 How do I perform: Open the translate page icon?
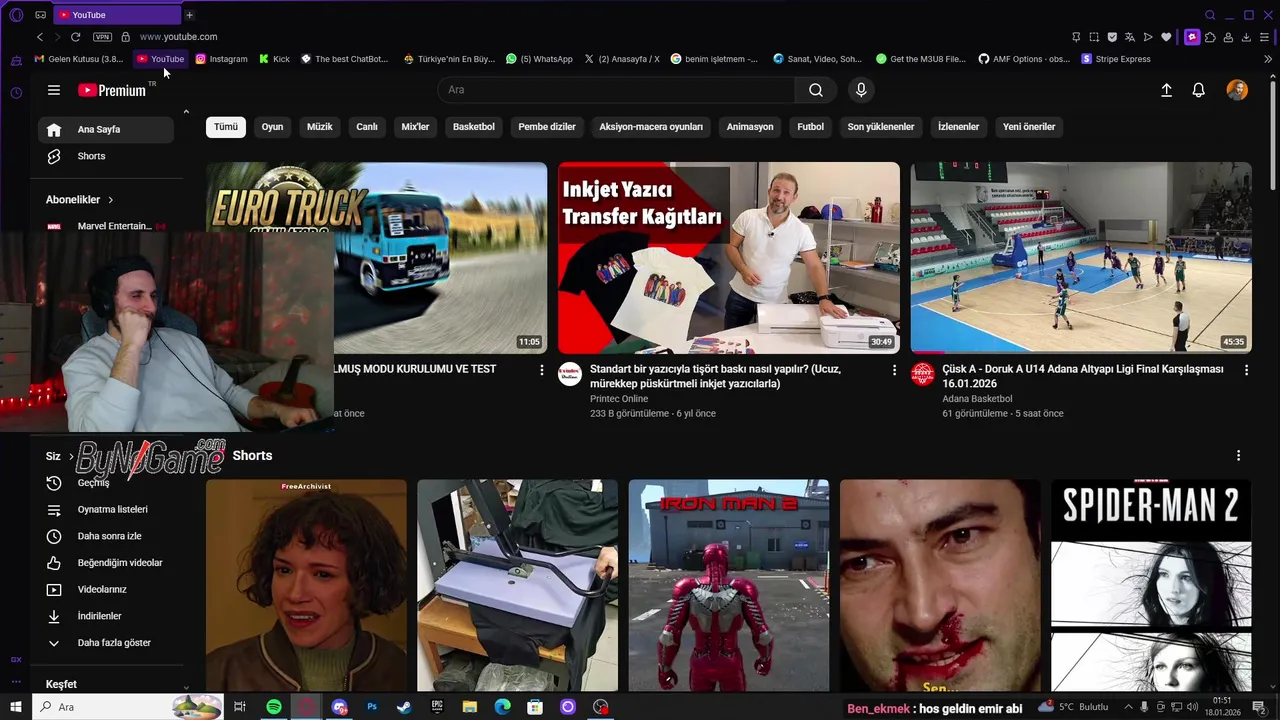point(1130,37)
